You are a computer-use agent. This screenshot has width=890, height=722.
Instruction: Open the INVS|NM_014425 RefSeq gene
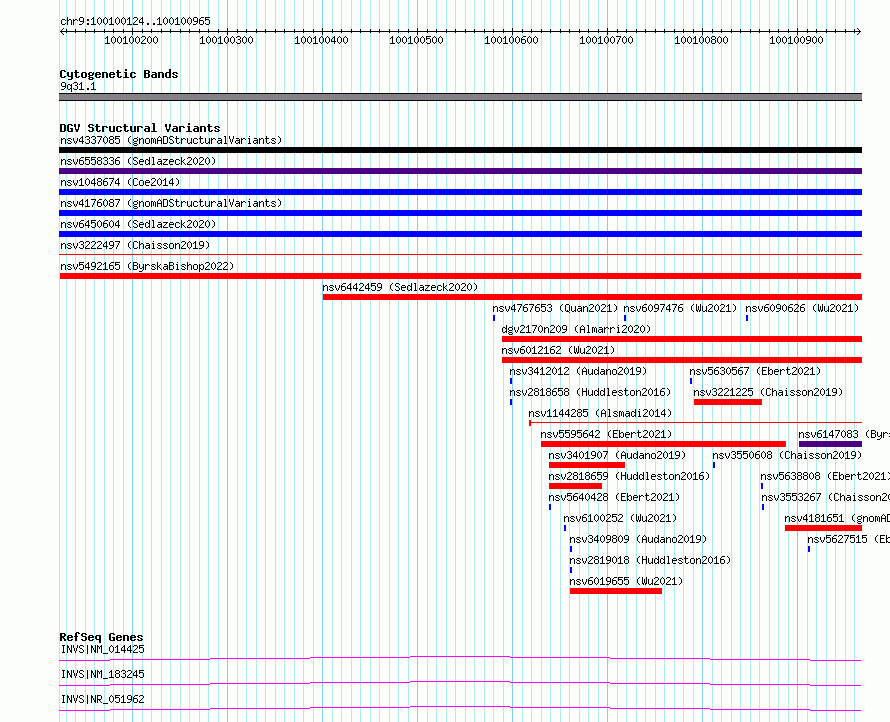(x=102, y=649)
